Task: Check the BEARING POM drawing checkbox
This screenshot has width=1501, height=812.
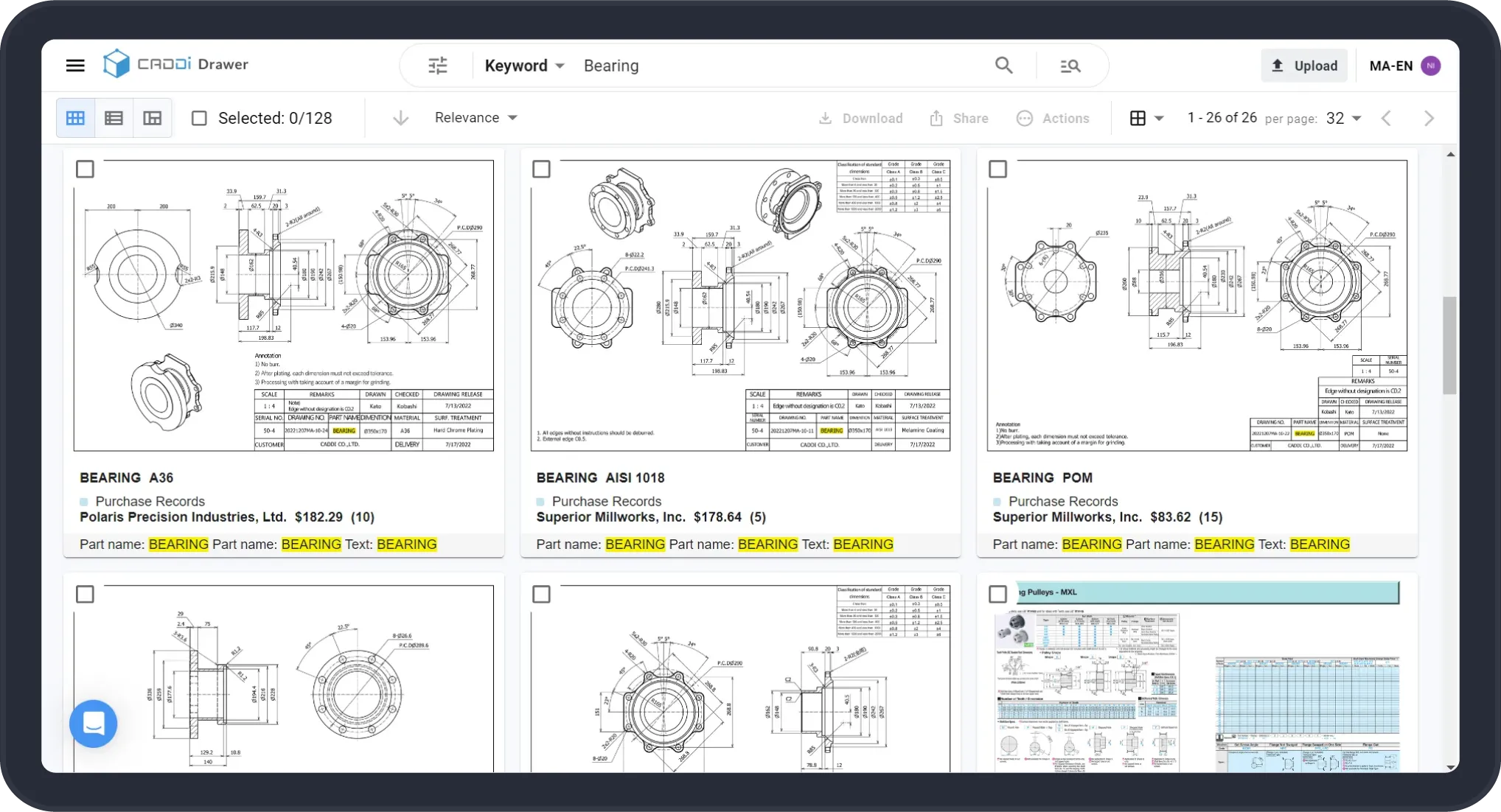Action: pos(997,169)
